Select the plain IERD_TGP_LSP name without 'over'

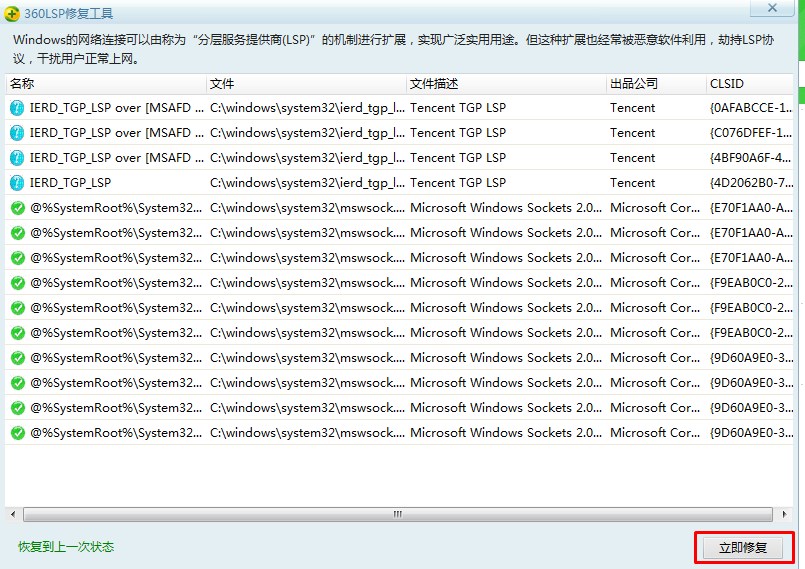[x=70, y=183]
